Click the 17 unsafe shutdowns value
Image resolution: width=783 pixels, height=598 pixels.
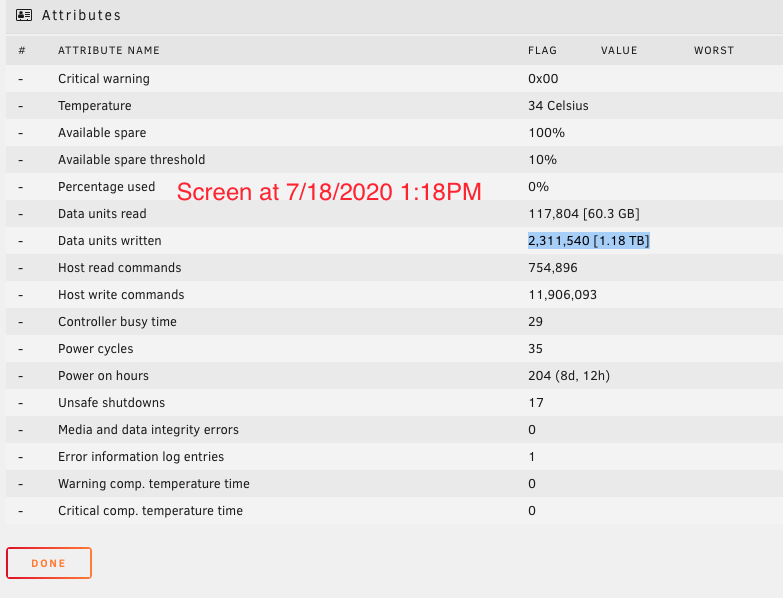click(x=536, y=402)
